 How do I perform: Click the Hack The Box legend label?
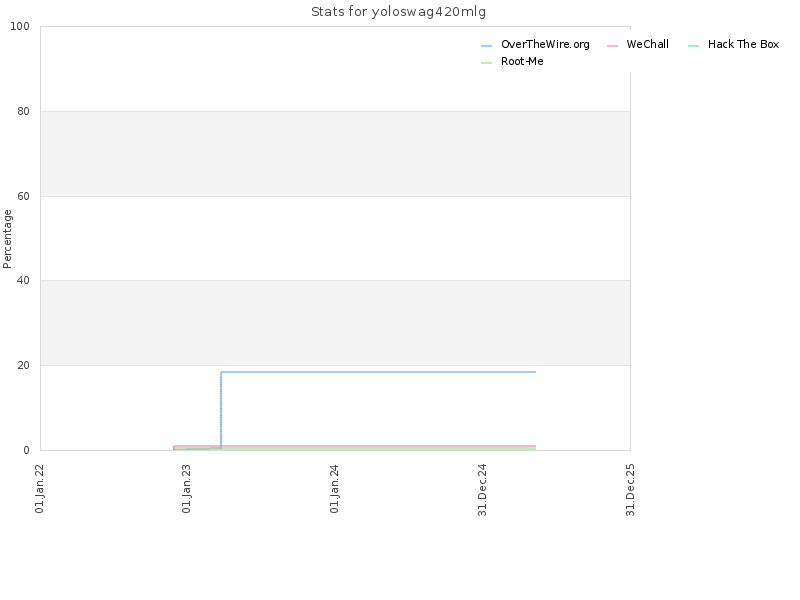tap(743, 44)
